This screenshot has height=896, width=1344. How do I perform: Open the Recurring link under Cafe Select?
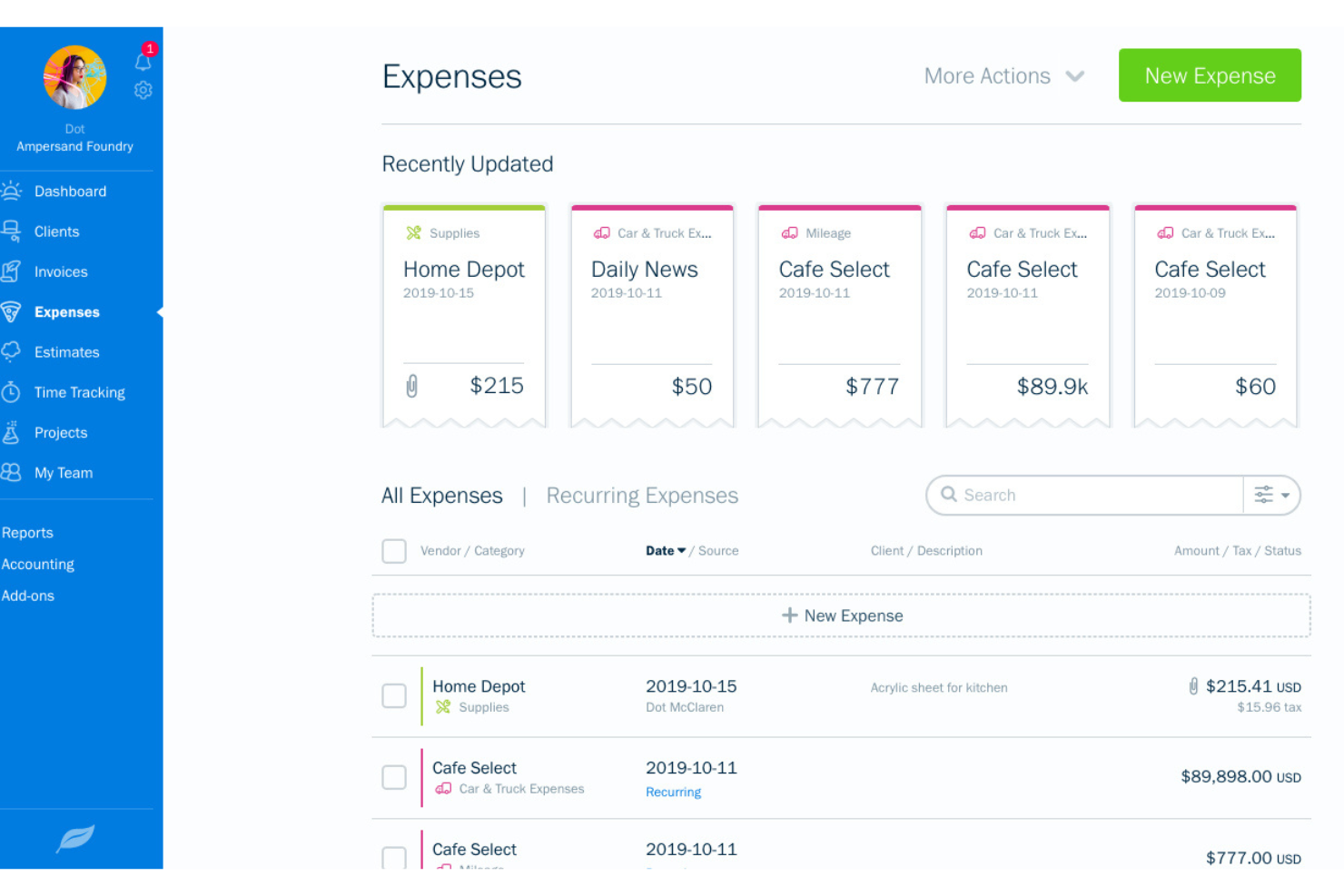[673, 792]
